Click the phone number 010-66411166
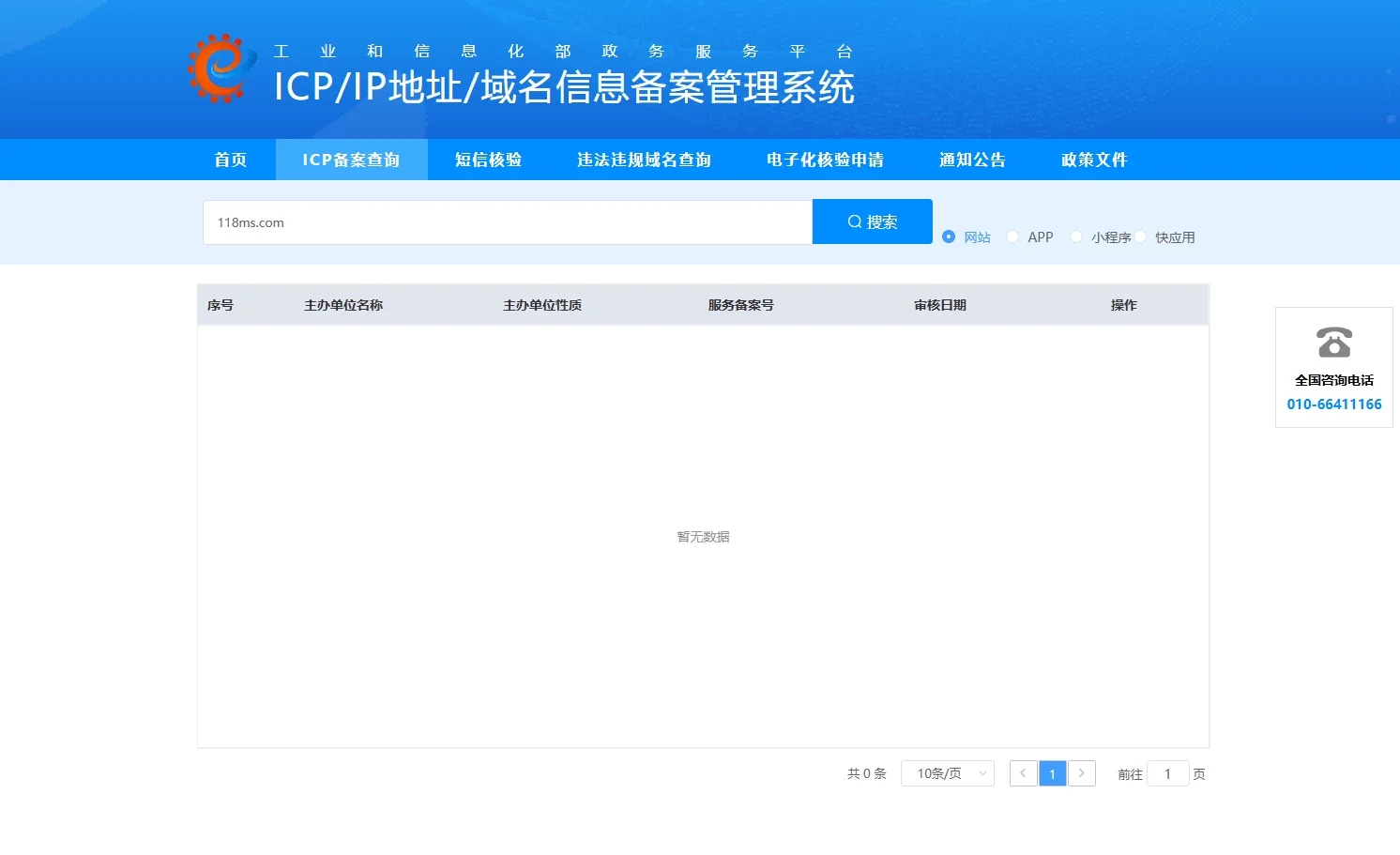Screen dimensions: 1400x855 pyautogui.click(x=1333, y=404)
